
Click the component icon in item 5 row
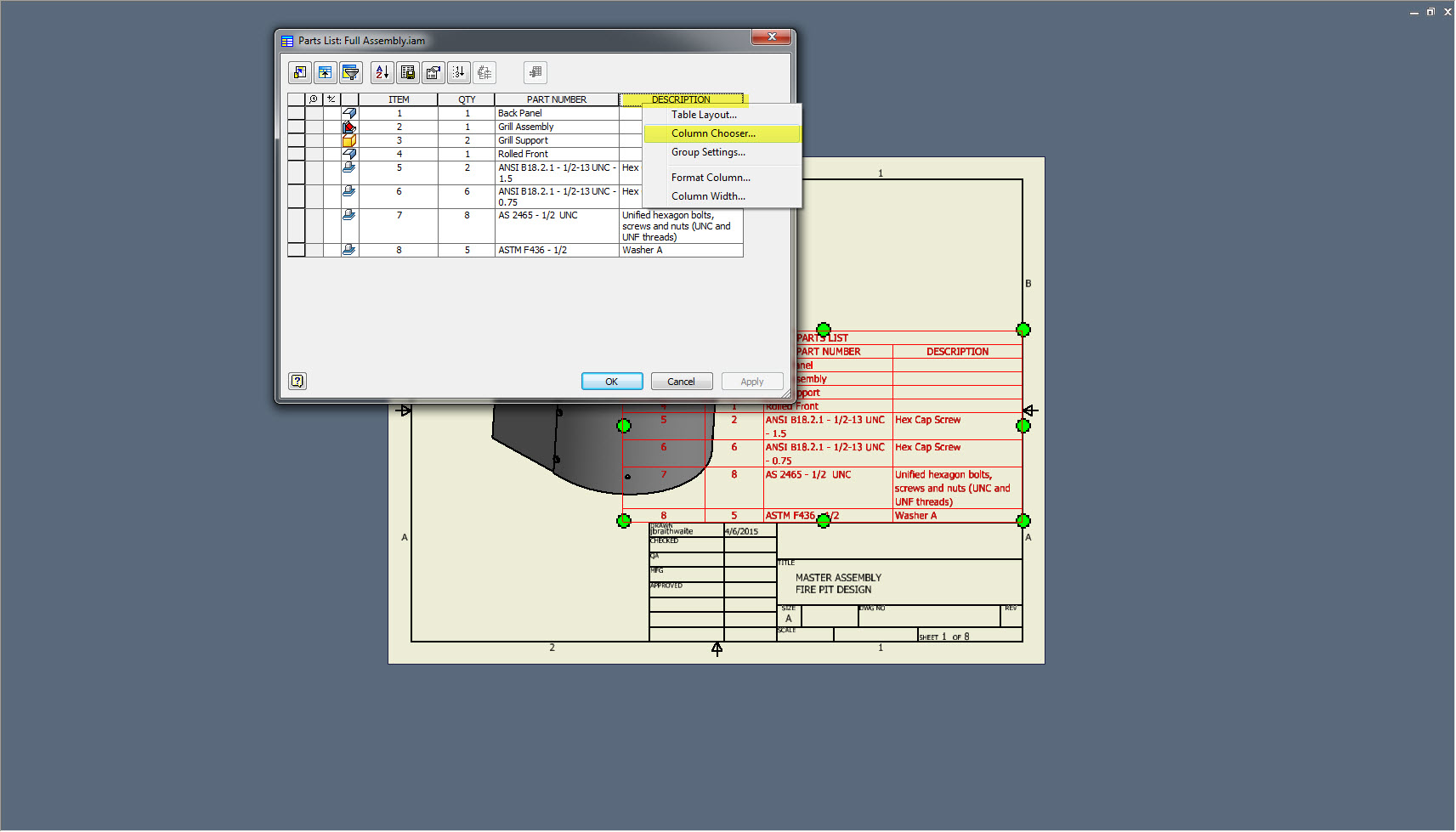tap(349, 167)
